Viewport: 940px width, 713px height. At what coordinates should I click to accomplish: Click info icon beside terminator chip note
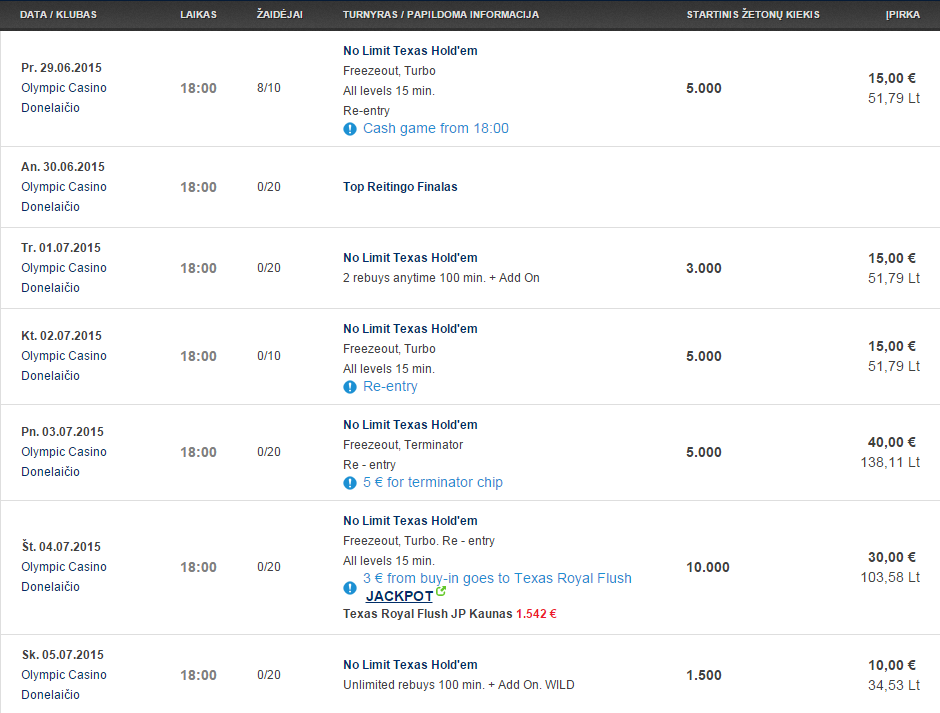(350, 483)
